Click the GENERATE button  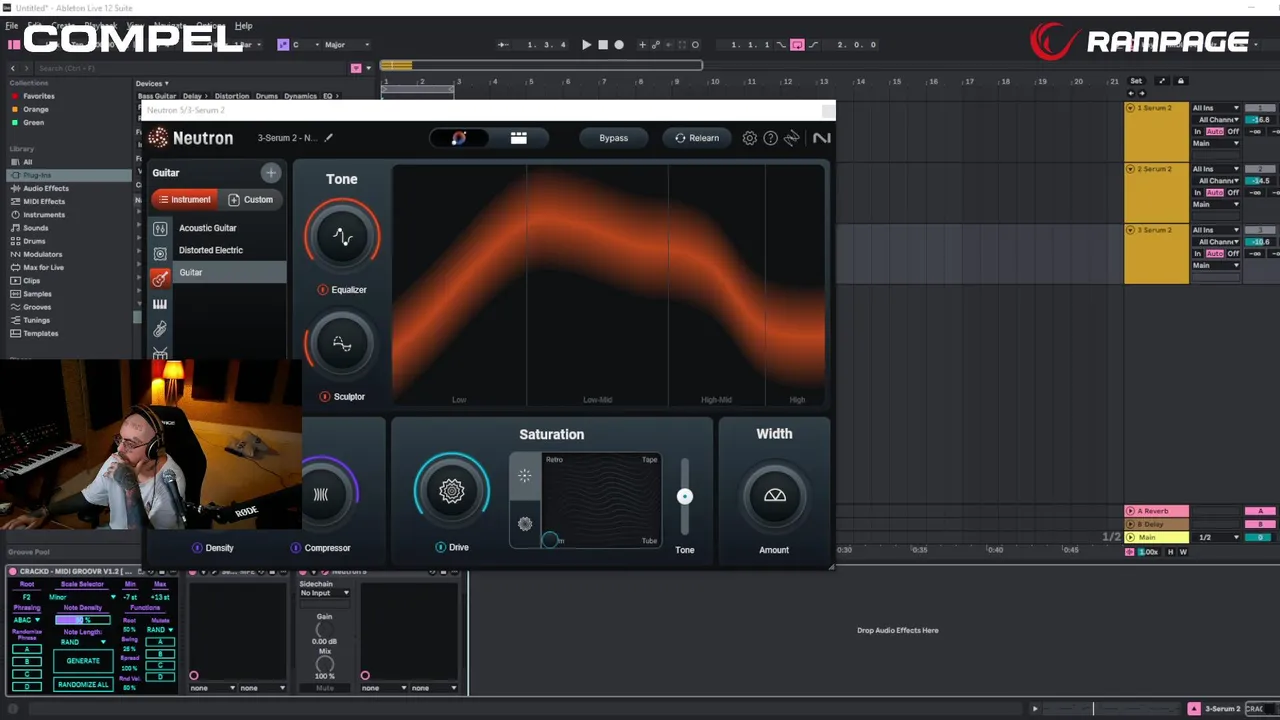(x=83, y=661)
